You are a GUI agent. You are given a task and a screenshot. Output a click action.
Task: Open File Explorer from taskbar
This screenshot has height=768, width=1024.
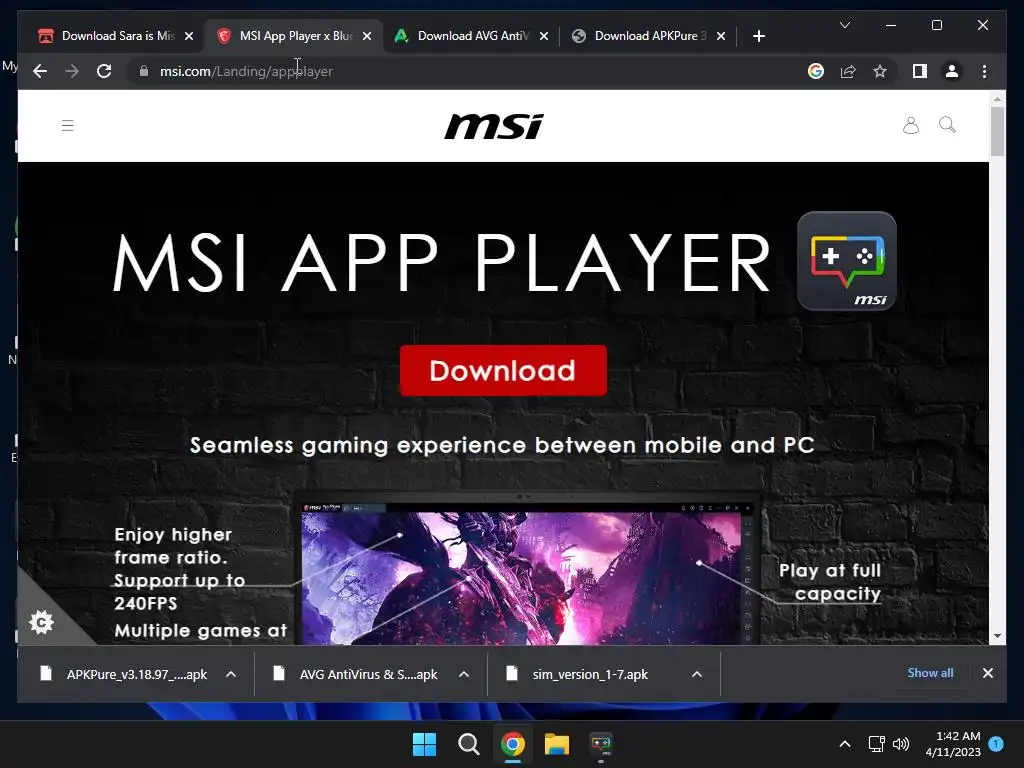(x=557, y=744)
